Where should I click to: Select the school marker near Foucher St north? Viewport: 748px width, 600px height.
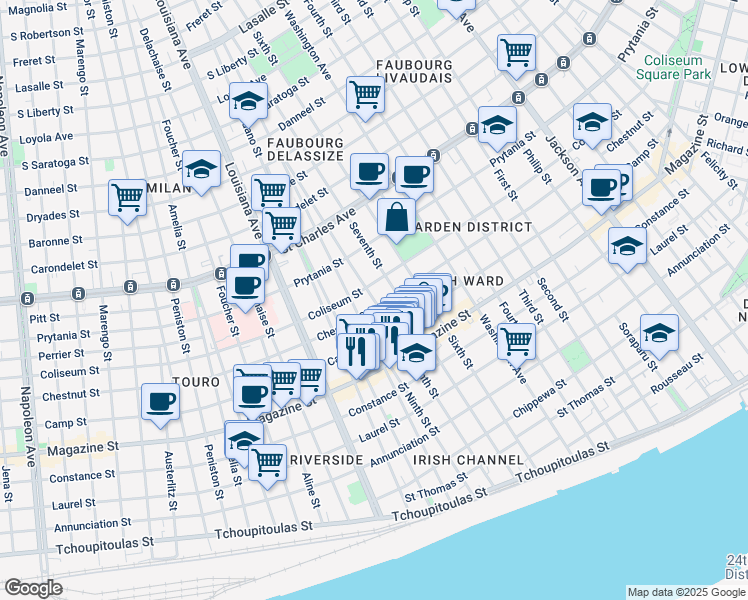(x=201, y=168)
